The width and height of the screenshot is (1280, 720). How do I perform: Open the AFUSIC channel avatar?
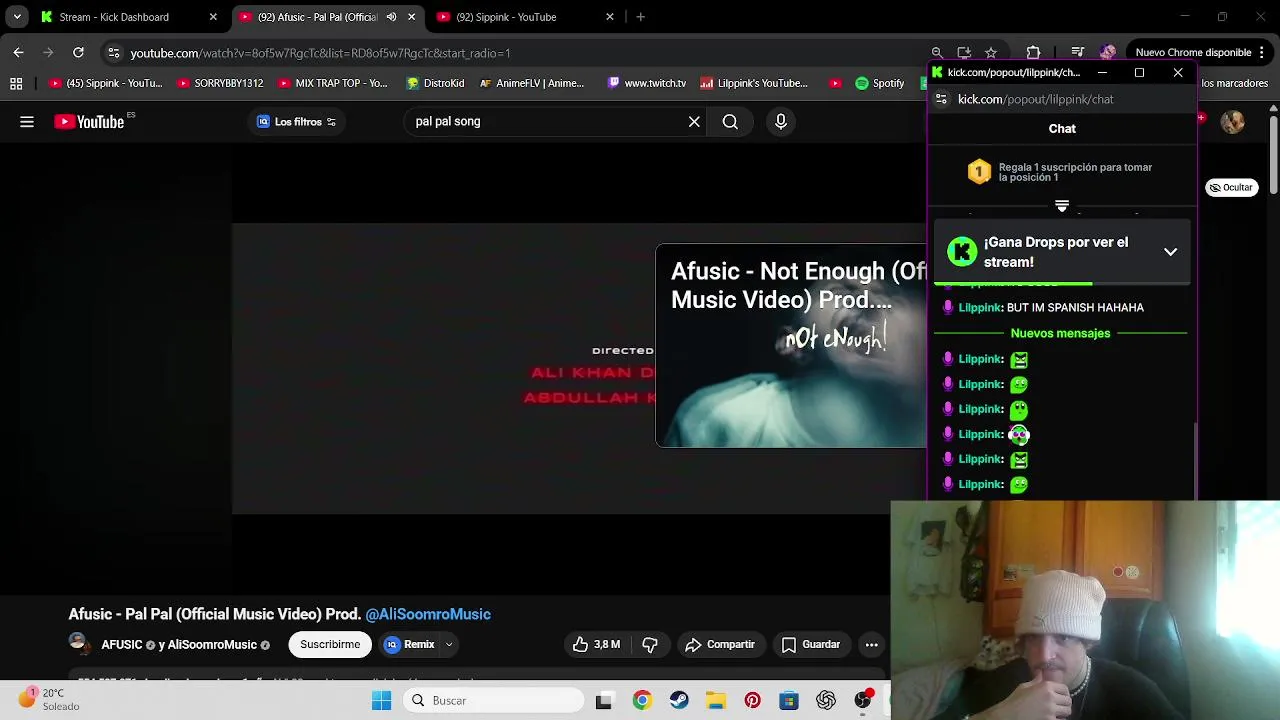point(78,644)
